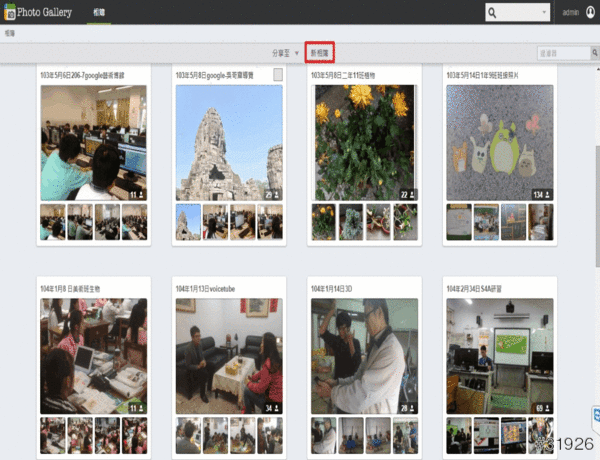
Task: Click the 分享至 menu label
Action: [281, 53]
